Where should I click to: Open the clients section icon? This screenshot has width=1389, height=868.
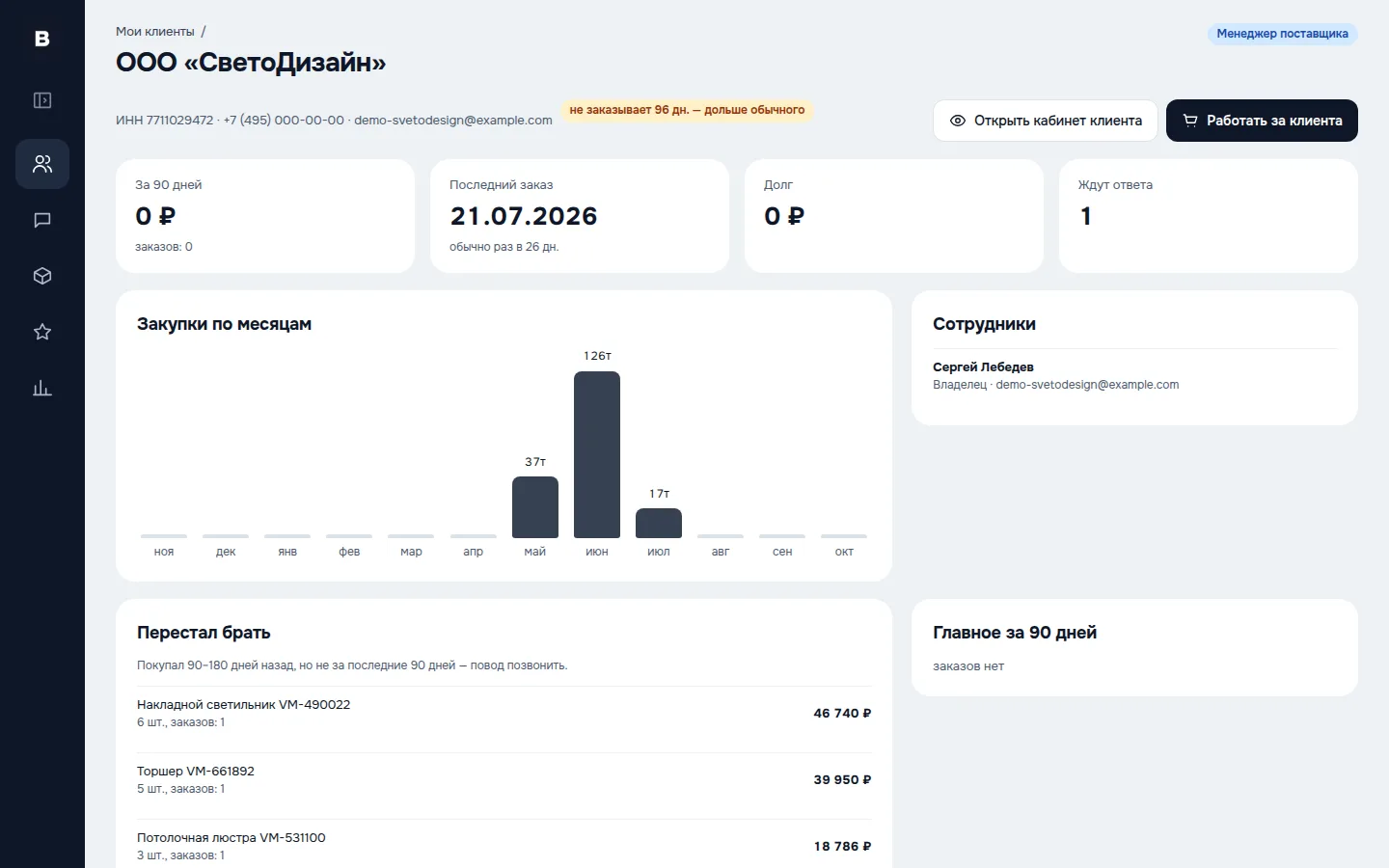[x=42, y=164]
